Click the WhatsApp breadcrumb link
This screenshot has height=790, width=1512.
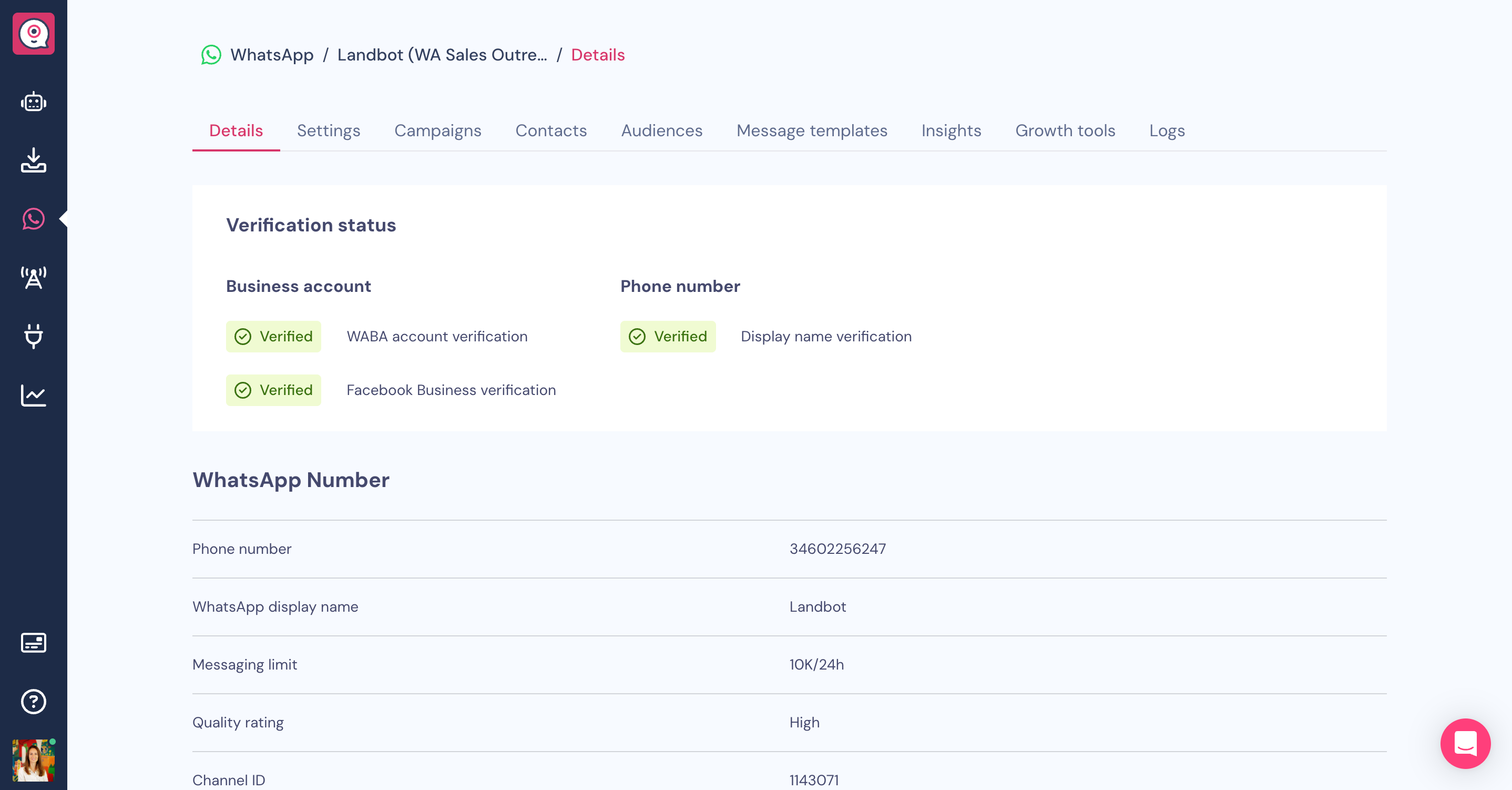point(271,55)
